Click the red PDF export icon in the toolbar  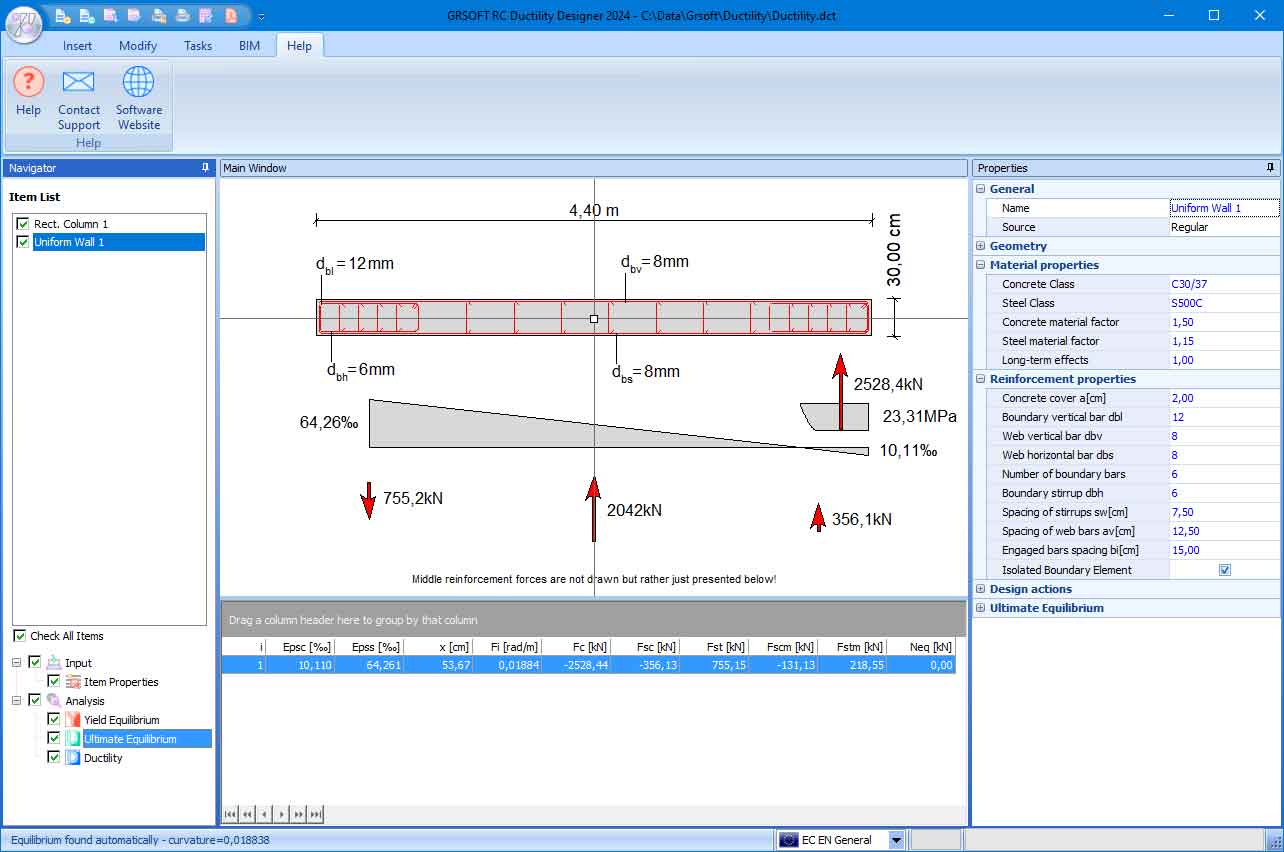click(x=231, y=15)
